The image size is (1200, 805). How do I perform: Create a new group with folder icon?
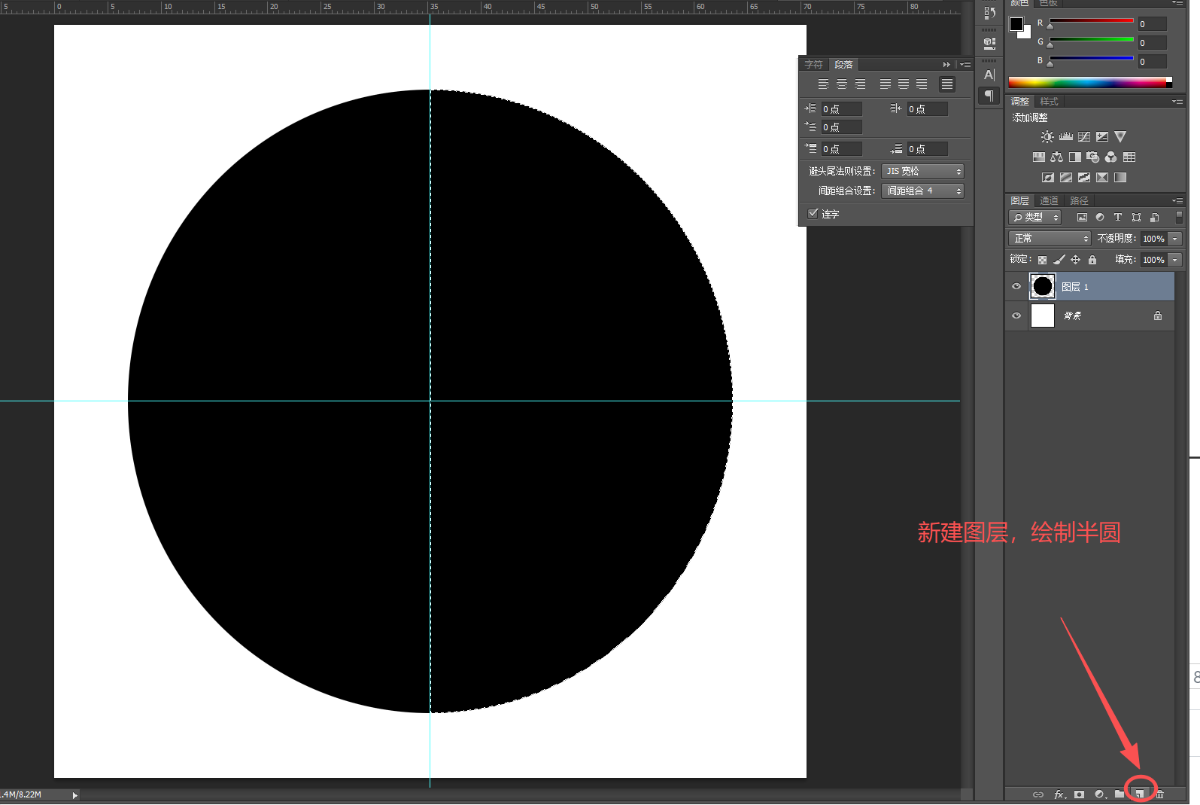1120,794
